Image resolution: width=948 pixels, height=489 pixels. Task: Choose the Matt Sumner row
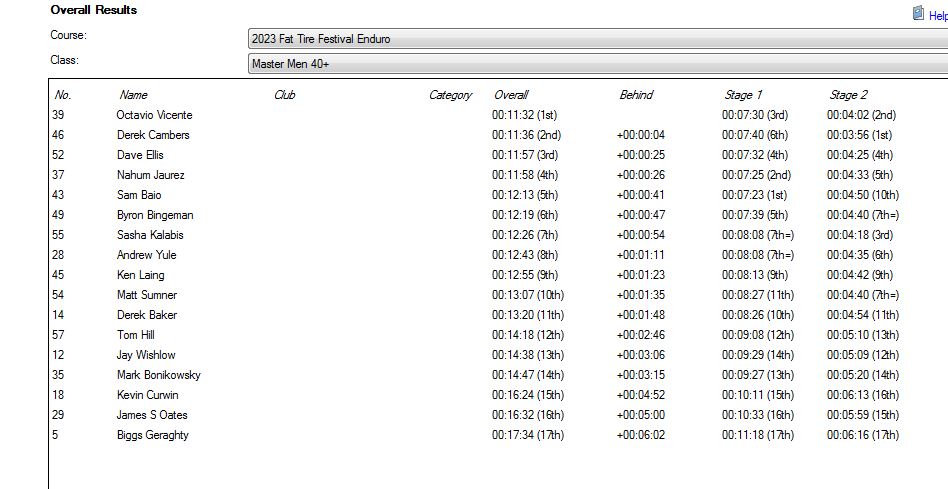click(x=146, y=295)
